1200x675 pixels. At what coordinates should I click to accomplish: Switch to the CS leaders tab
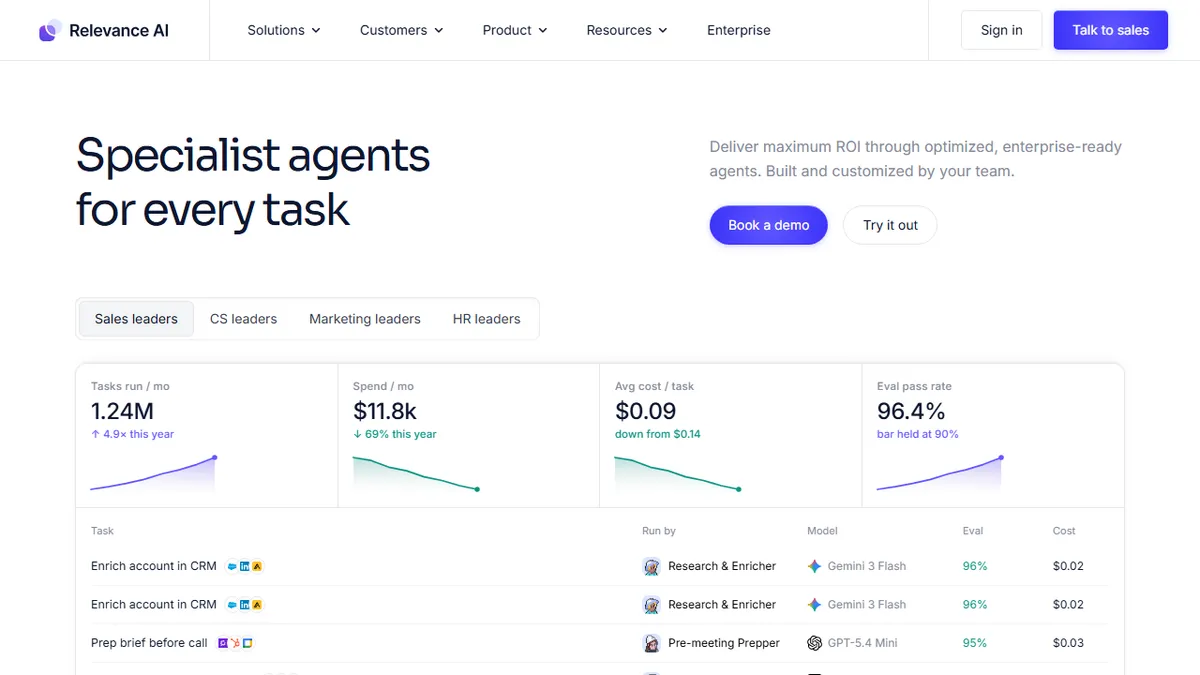[x=243, y=319]
